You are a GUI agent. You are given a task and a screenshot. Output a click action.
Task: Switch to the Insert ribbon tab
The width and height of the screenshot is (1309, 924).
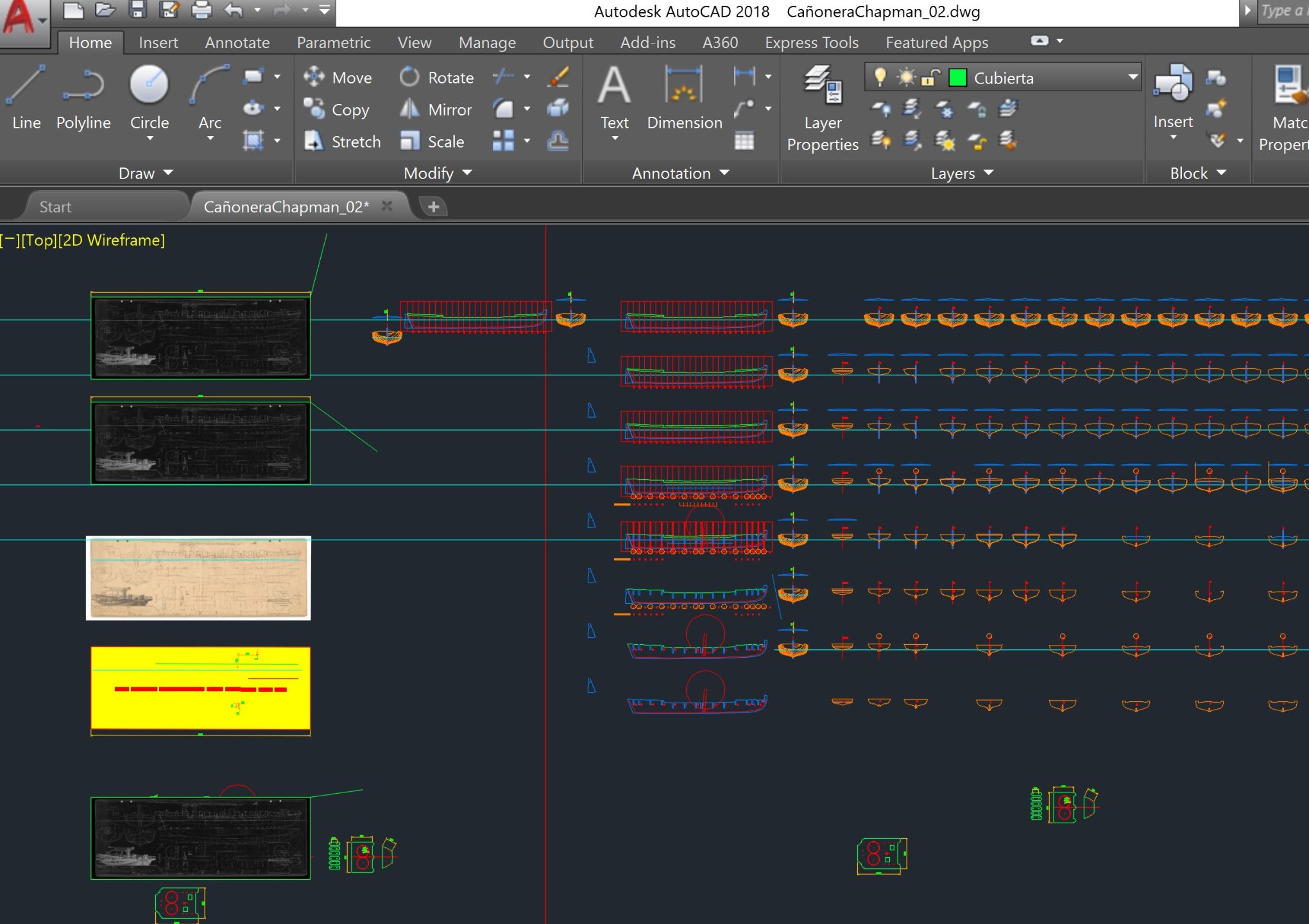pyautogui.click(x=158, y=42)
